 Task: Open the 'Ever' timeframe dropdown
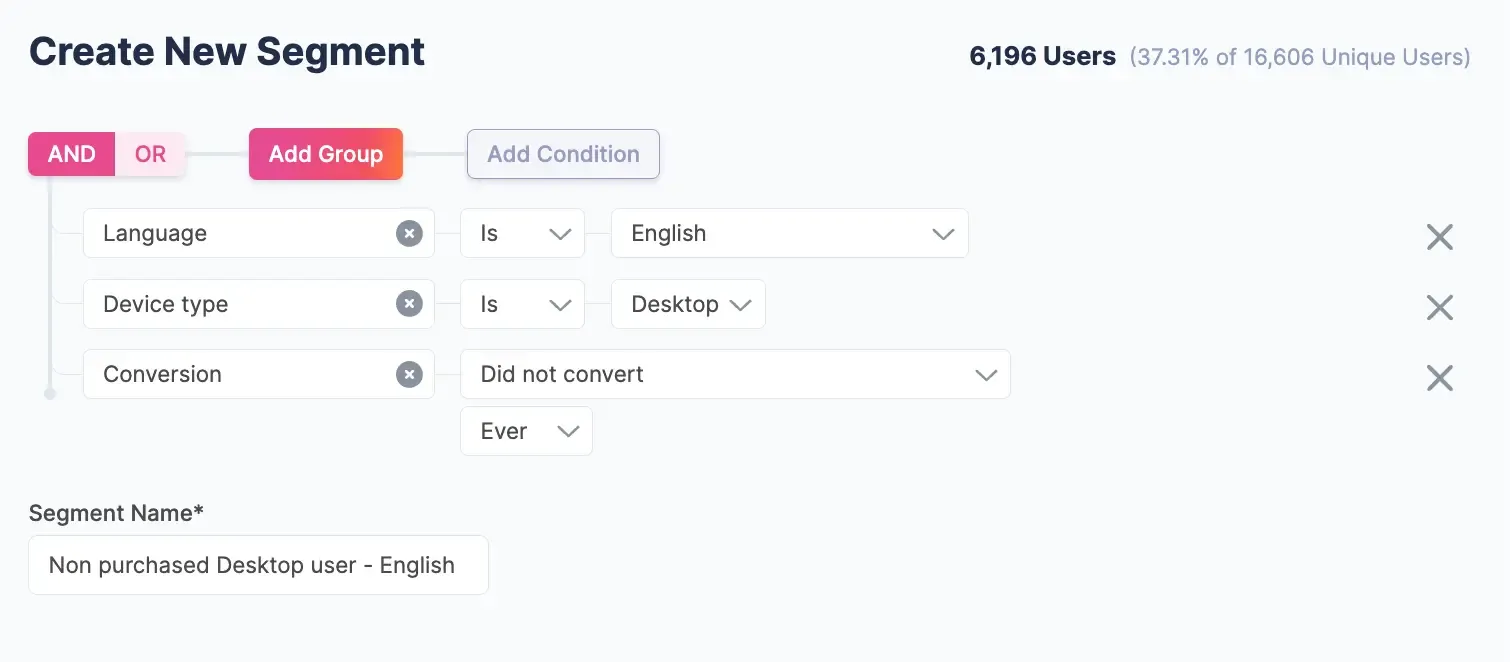(x=526, y=430)
